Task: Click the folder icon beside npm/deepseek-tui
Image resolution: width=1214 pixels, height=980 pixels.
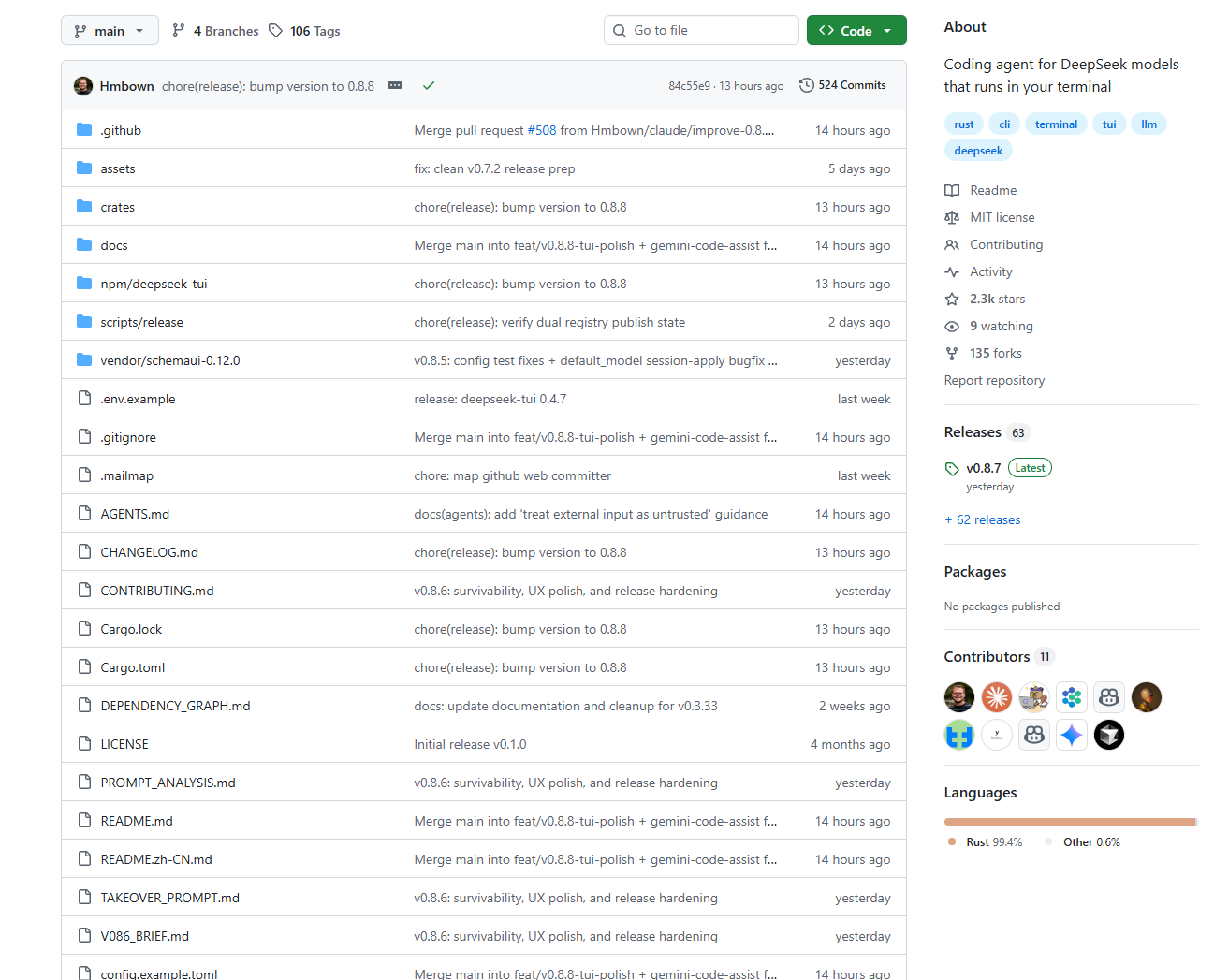Action: [84, 284]
